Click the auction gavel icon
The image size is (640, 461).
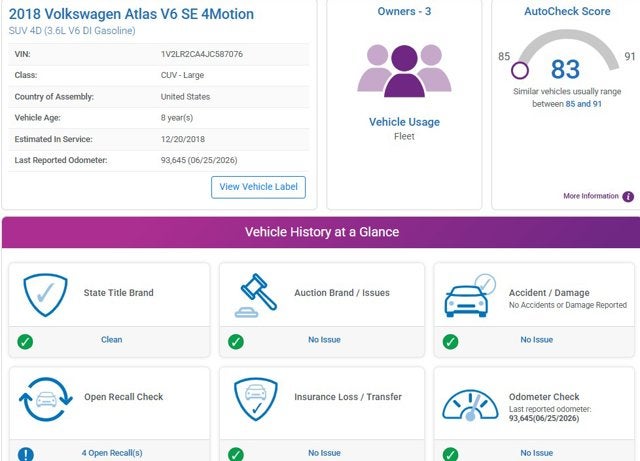(256, 295)
